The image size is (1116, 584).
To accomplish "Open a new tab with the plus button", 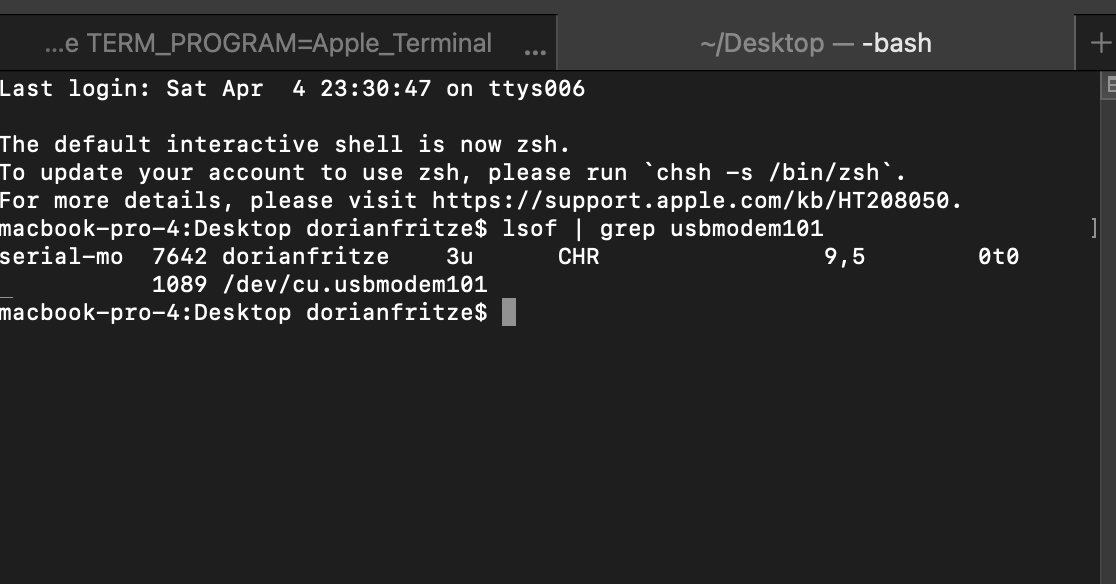I will pyautogui.click(x=1100, y=43).
